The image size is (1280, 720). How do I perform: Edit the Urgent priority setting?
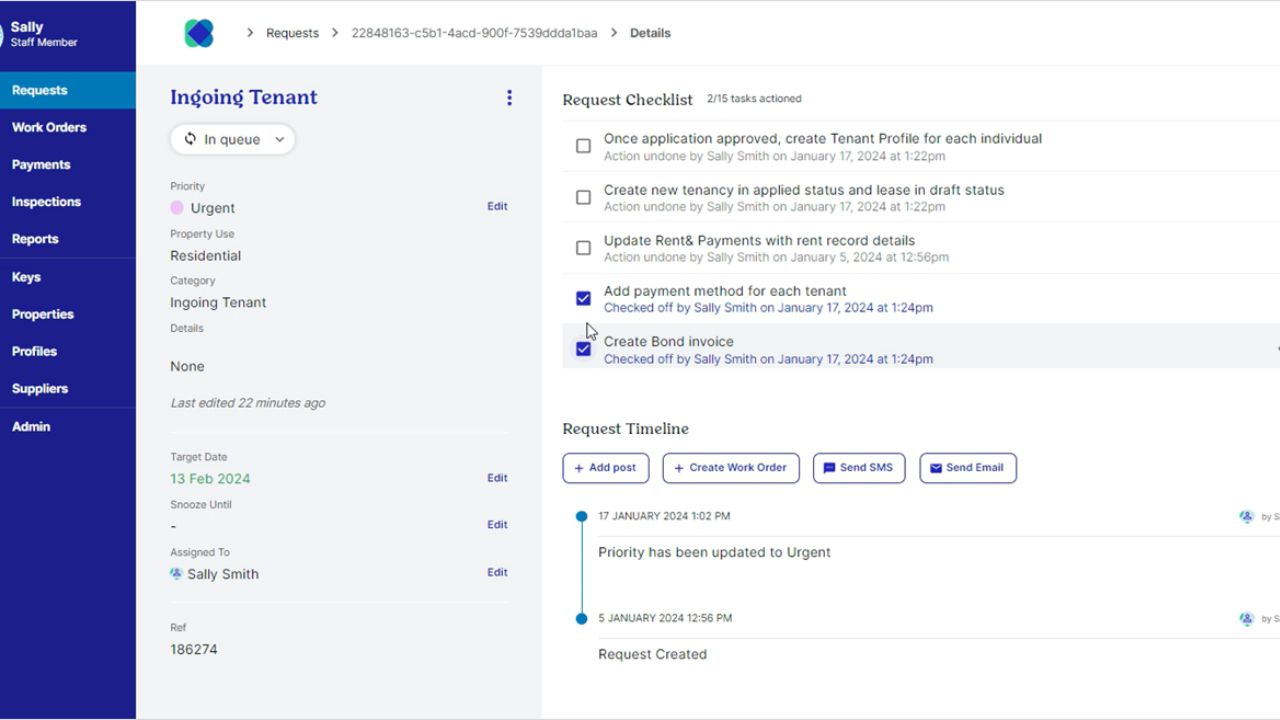point(497,206)
